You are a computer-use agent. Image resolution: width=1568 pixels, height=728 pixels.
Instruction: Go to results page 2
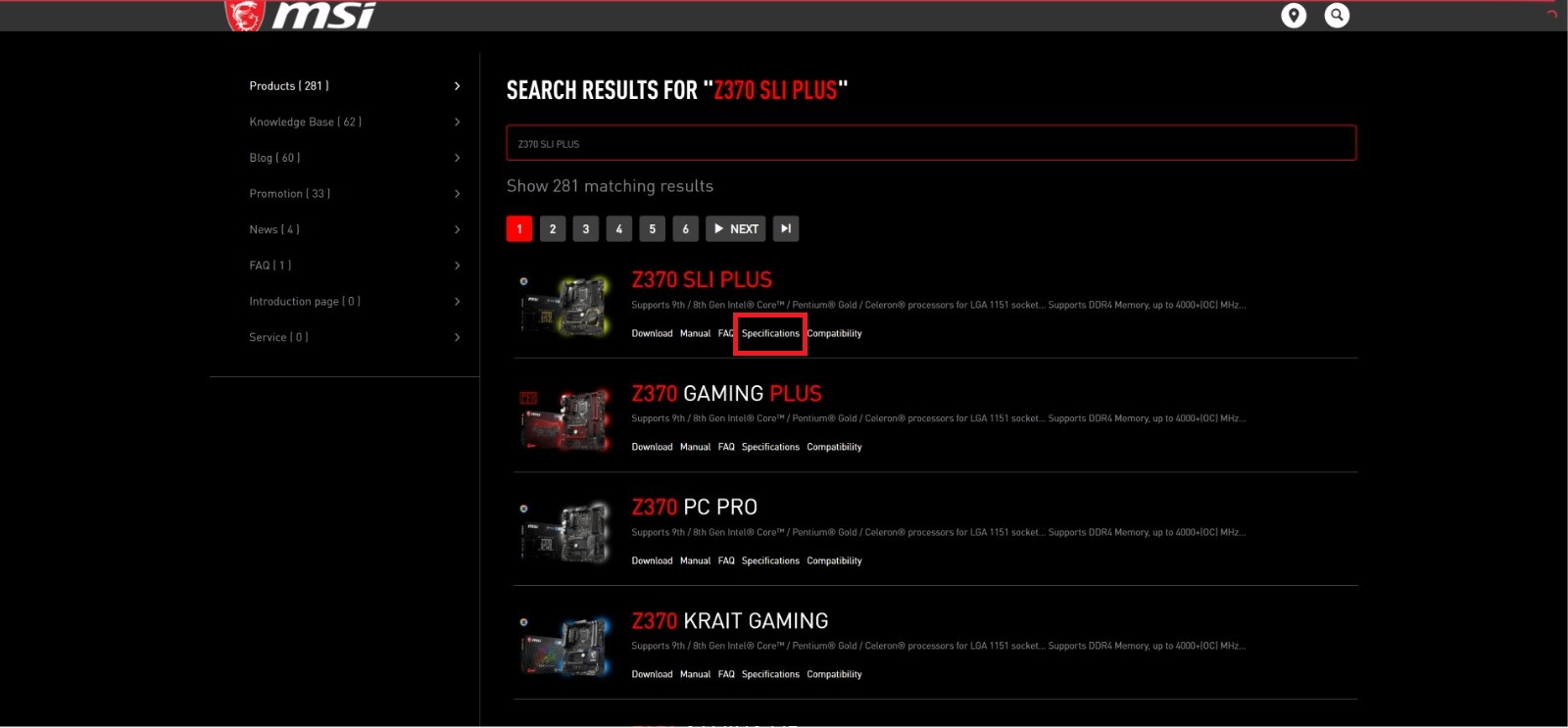(x=553, y=229)
